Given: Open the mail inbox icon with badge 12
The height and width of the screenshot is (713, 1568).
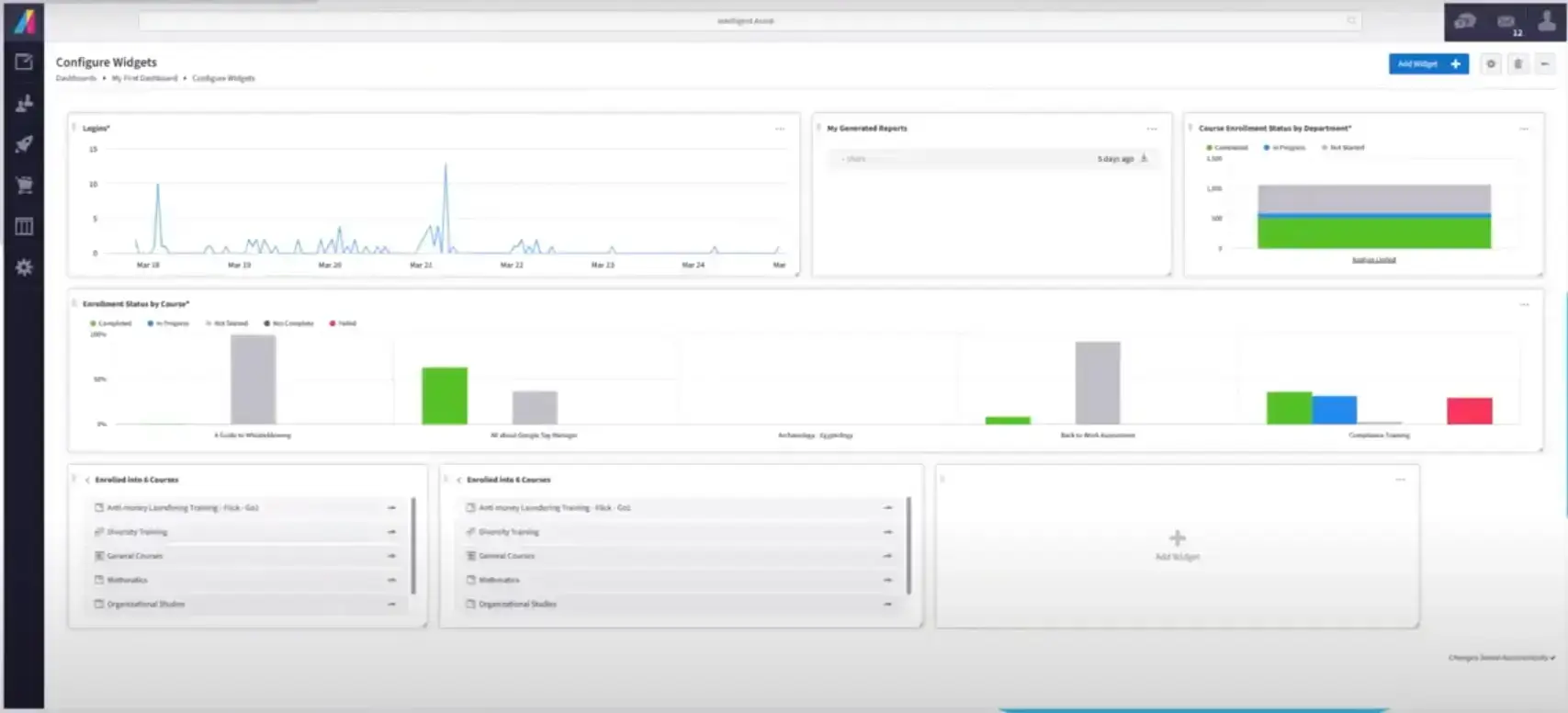Looking at the screenshot, I should point(1506,22).
